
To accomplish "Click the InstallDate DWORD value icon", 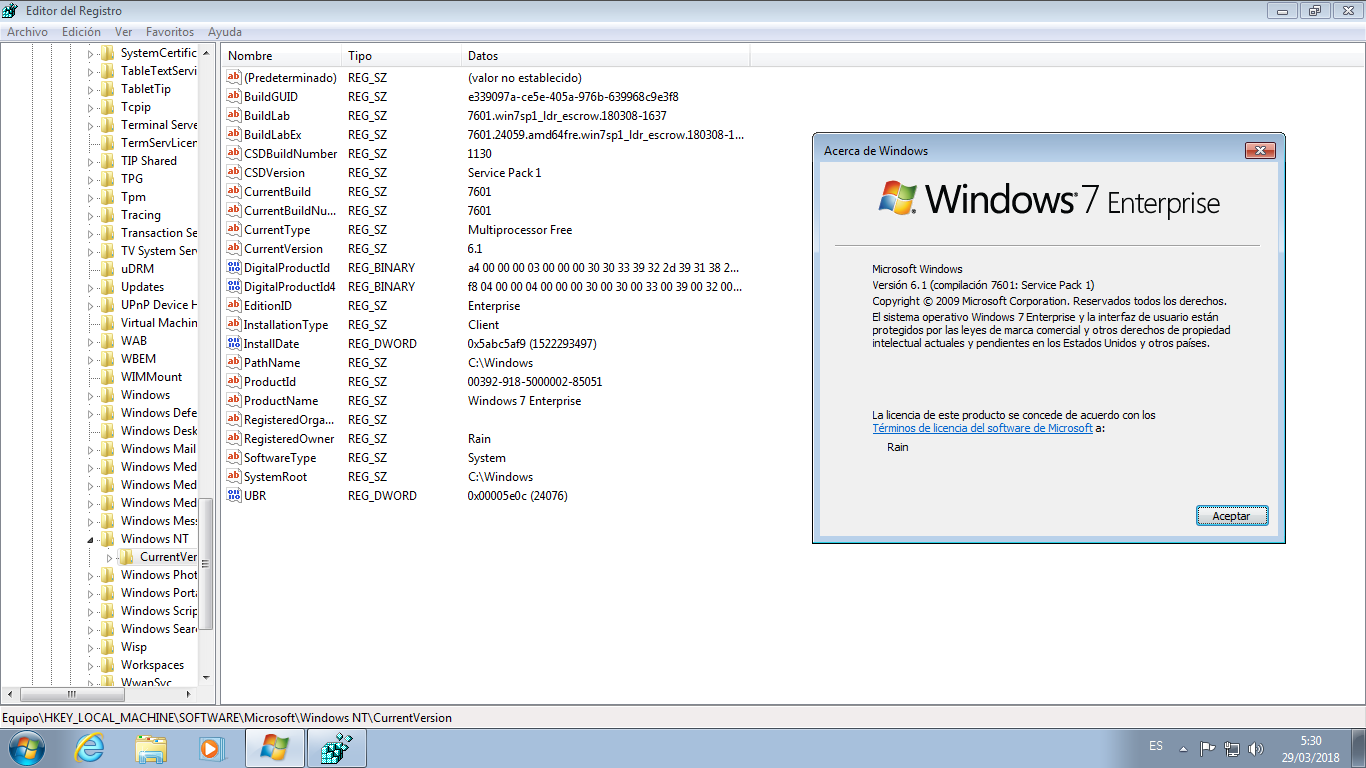I will point(234,344).
